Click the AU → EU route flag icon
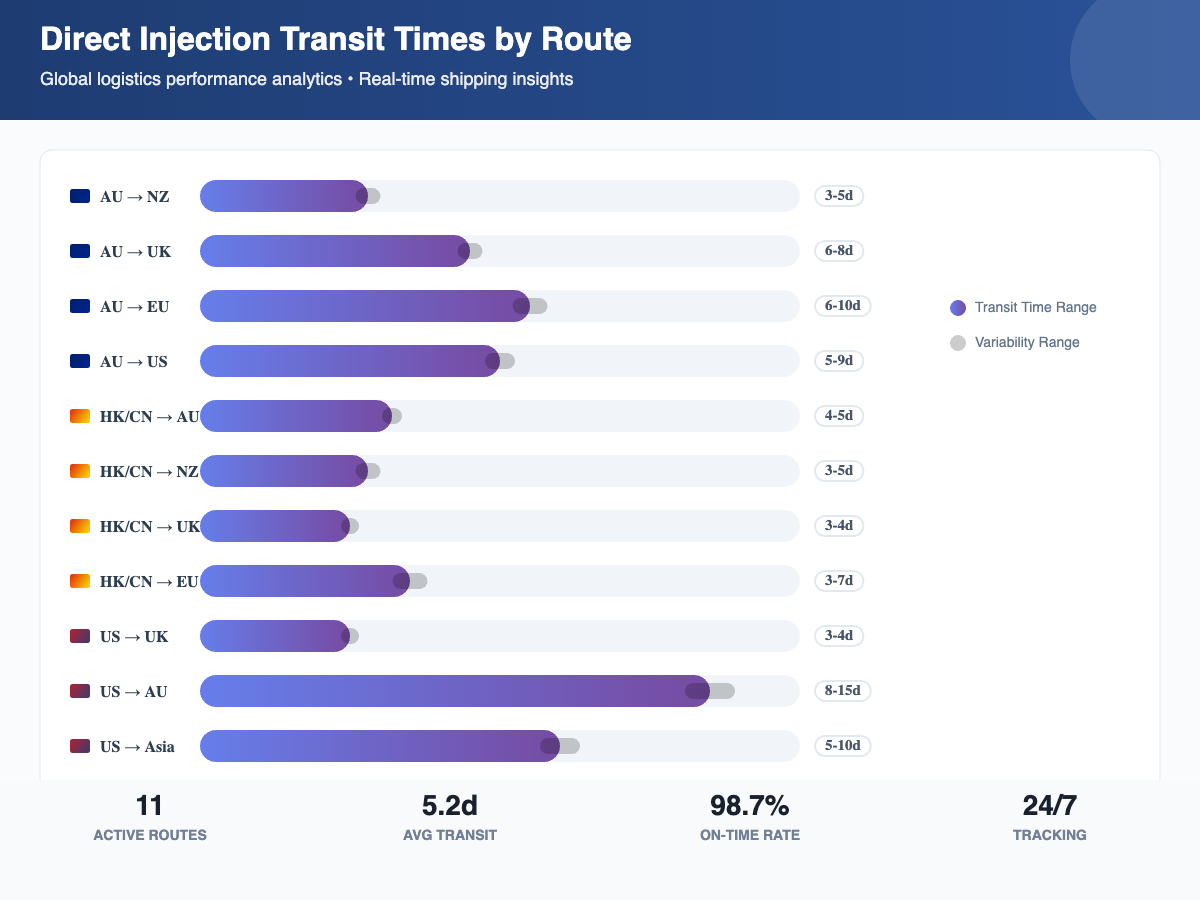The image size is (1200, 900). 80,306
